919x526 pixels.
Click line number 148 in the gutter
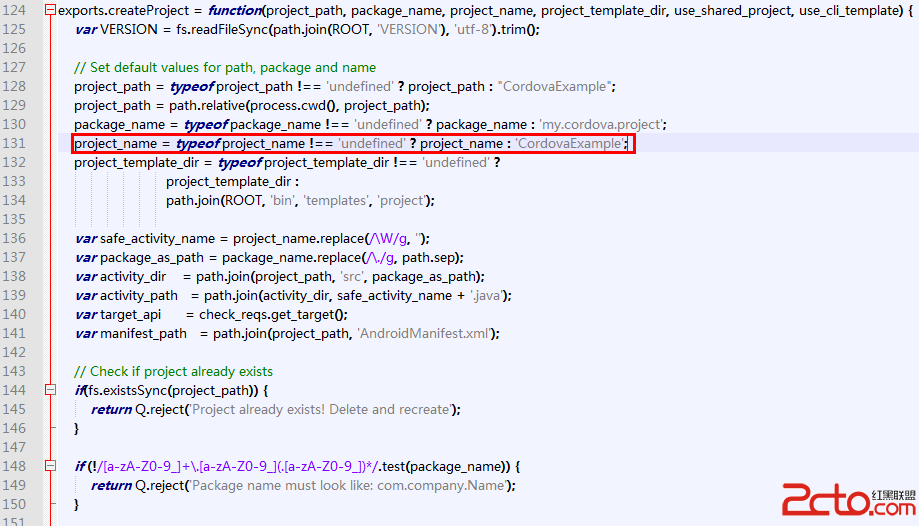[14, 466]
